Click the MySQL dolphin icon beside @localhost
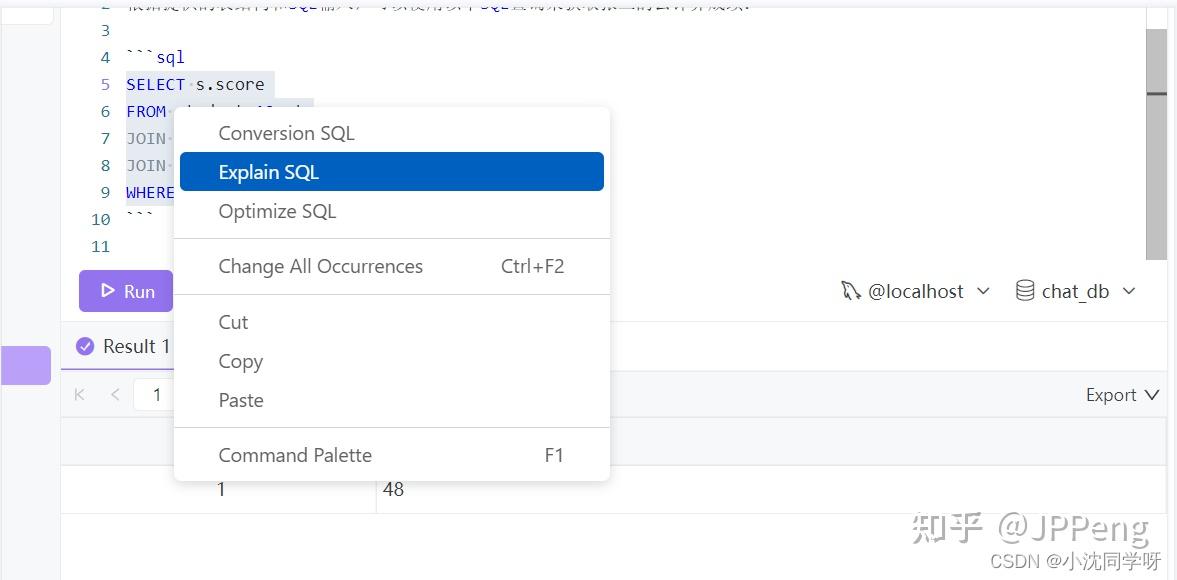Image resolution: width=1177 pixels, height=580 pixels. [x=850, y=290]
